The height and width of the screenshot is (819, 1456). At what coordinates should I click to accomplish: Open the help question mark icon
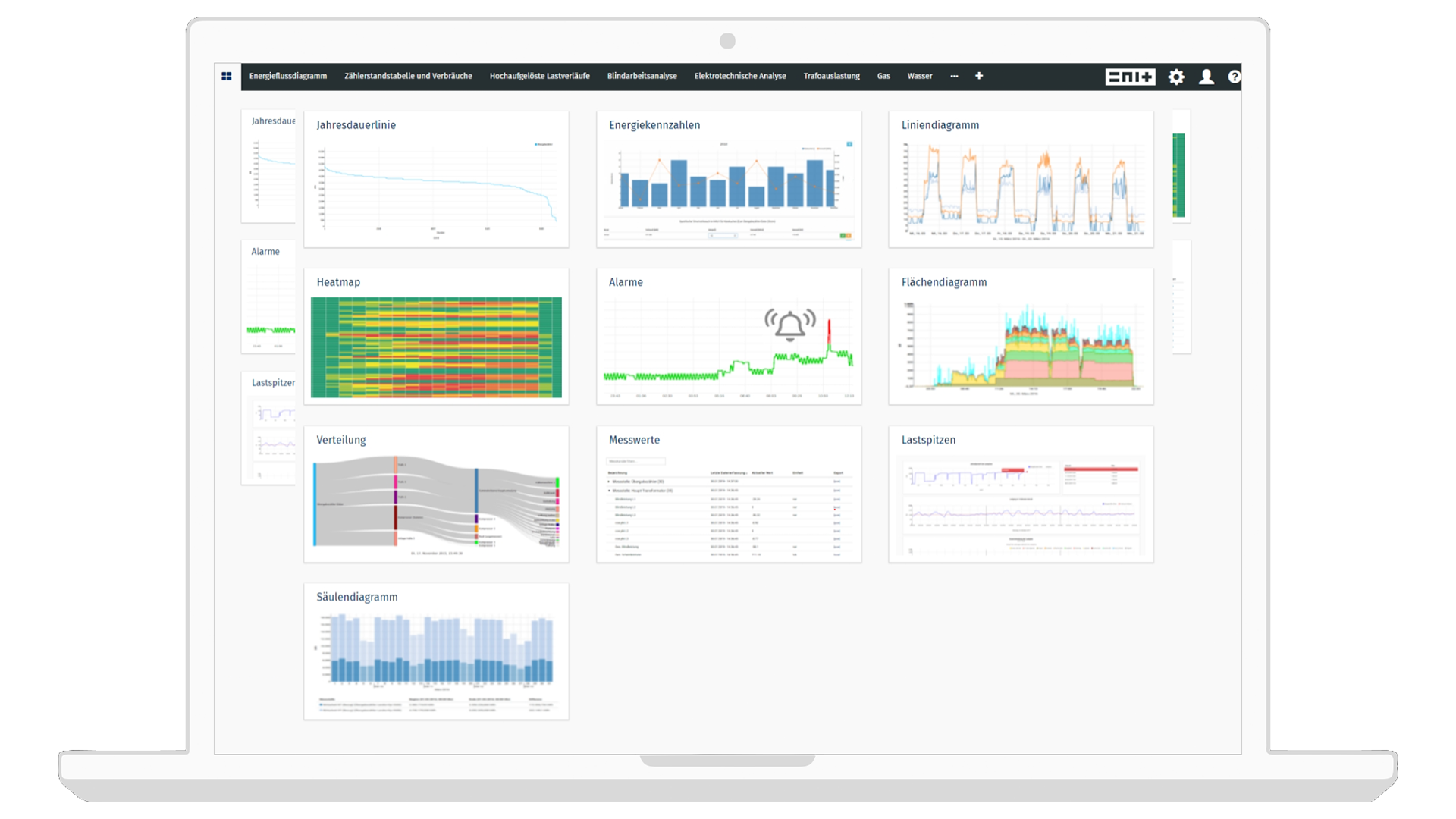(1235, 77)
